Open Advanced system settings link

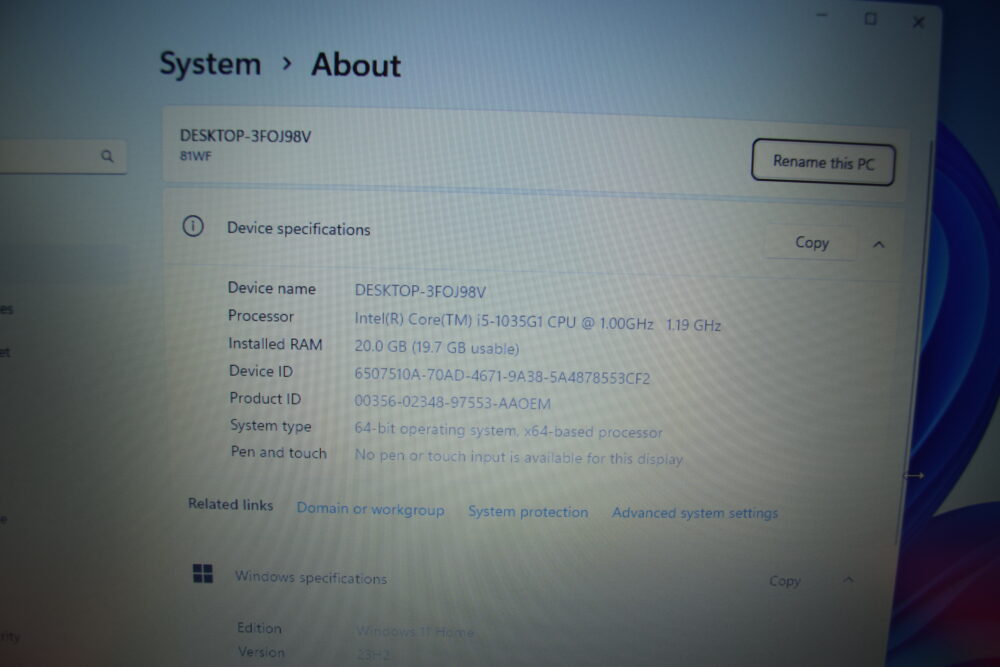pyautogui.click(x=695, y=513)
